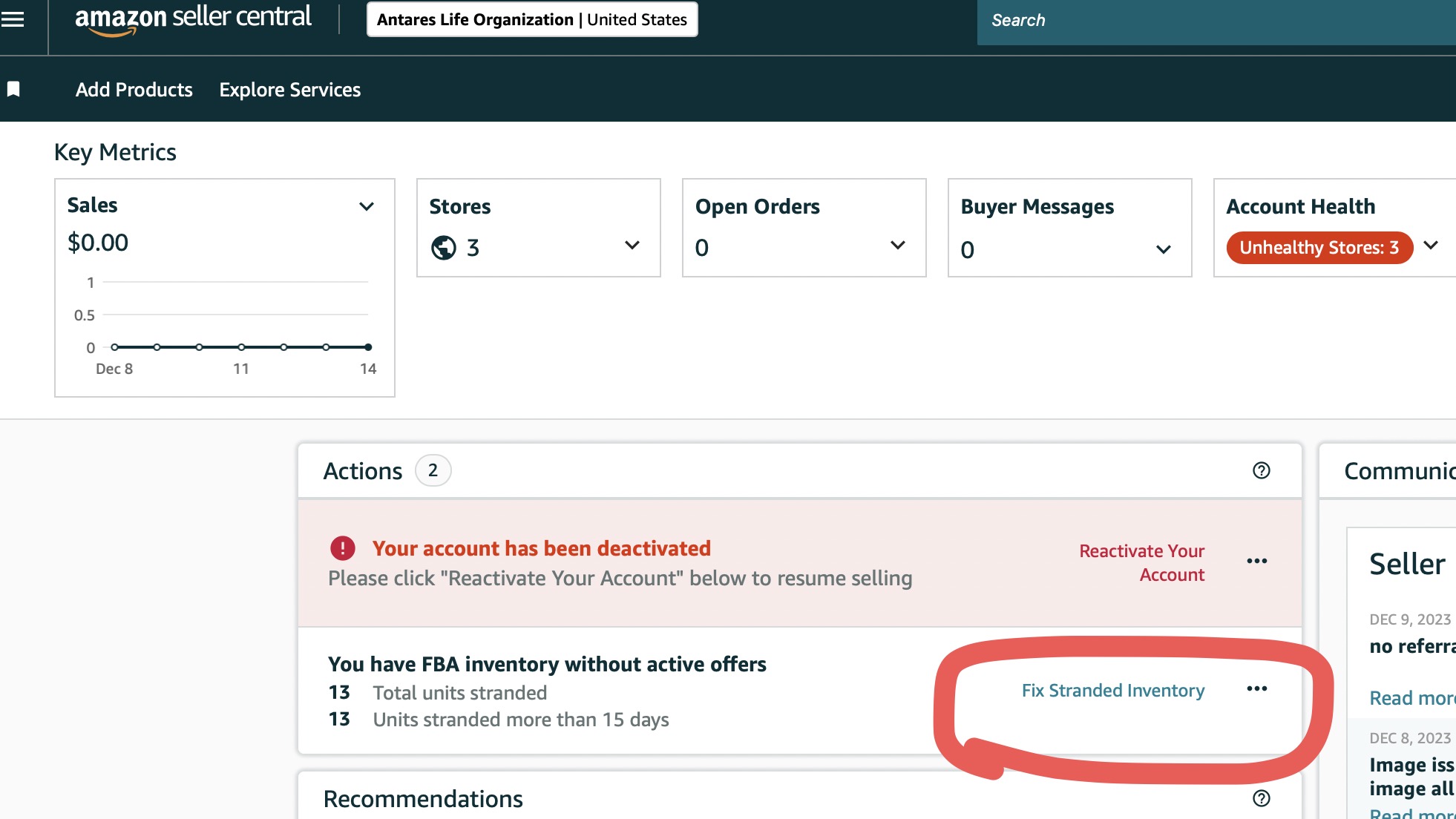Open the hamburger navigation menu
The width and height of the screenshot is (1456, 819).
coord(13,19)
